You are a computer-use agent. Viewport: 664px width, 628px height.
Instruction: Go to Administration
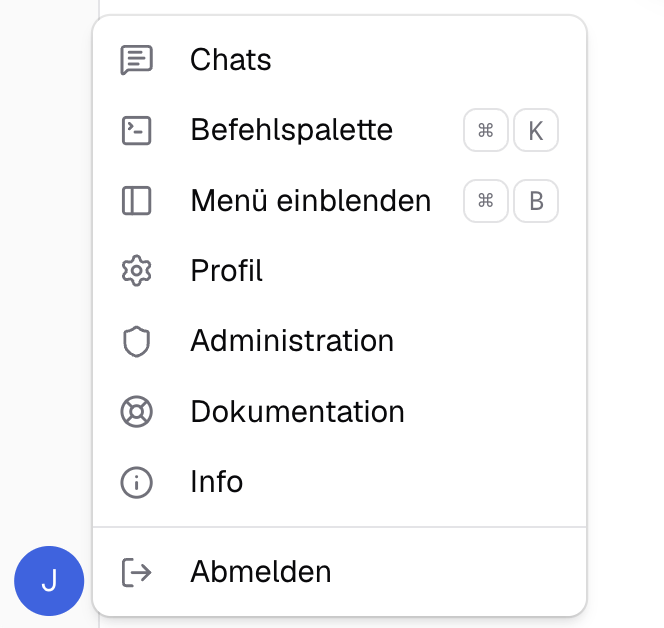pos(340,341)
